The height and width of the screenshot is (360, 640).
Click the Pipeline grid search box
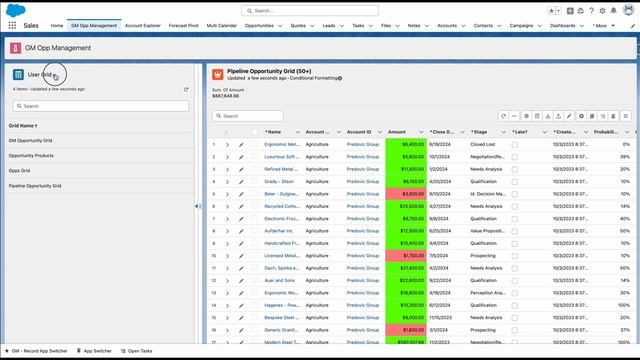pyautogui.click(x=248, y=116)
